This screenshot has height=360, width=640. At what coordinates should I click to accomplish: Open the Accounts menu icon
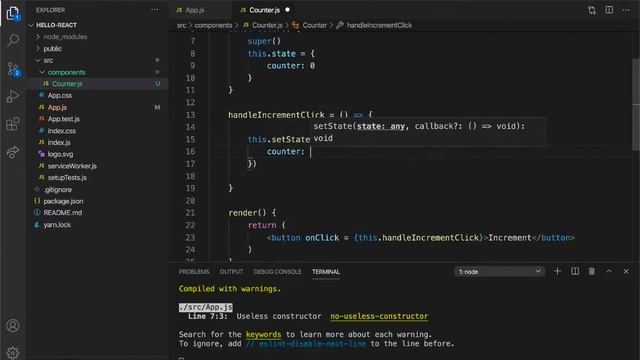[13, 326]
